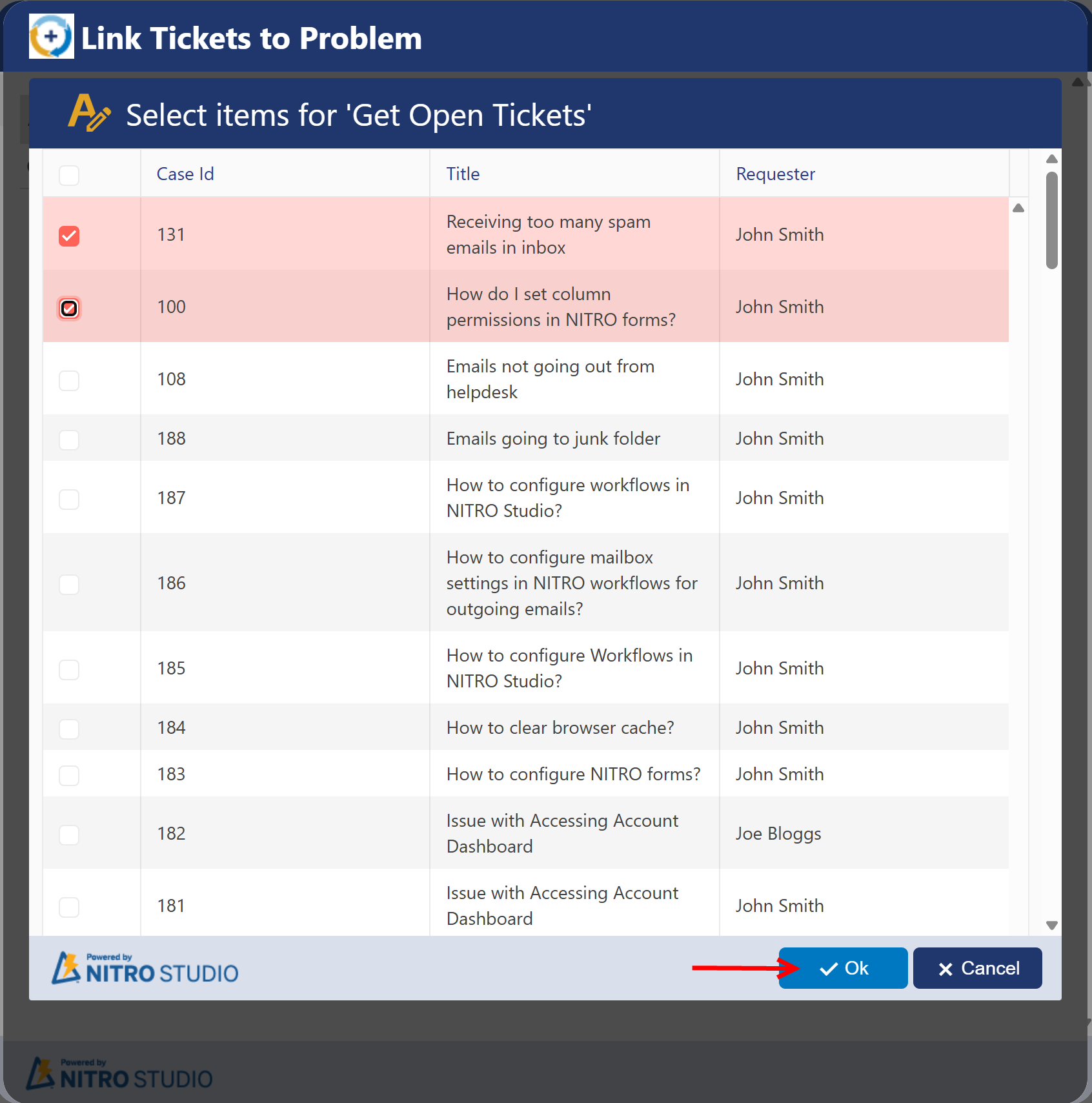Image resolution: width=1092 pixels, height=1103 pixels.
Task: Click the Link Tickets plus icon
Action: pos(52,37)
